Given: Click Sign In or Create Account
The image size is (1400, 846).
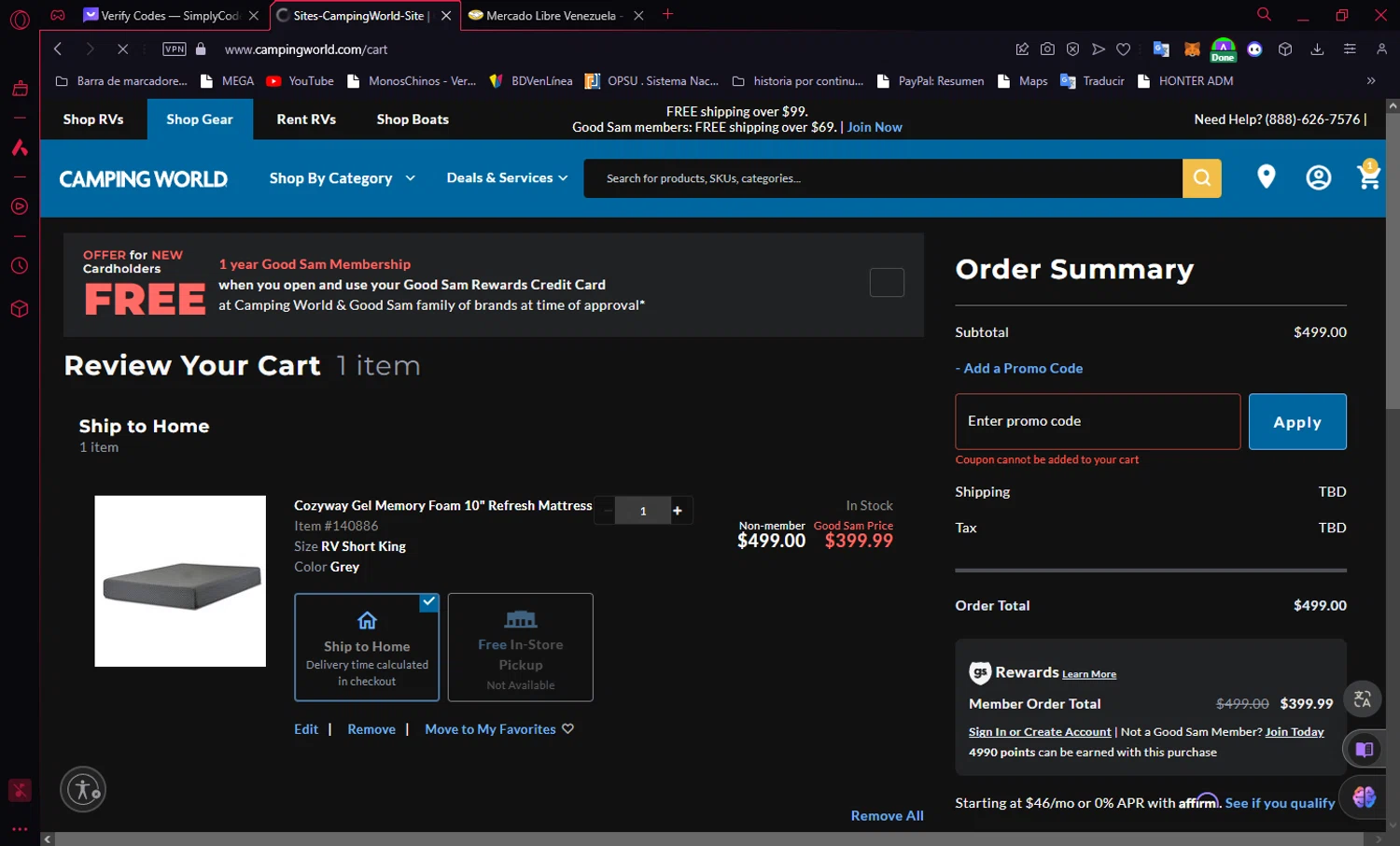Looking at the screenshot, I should [1040, 732].
